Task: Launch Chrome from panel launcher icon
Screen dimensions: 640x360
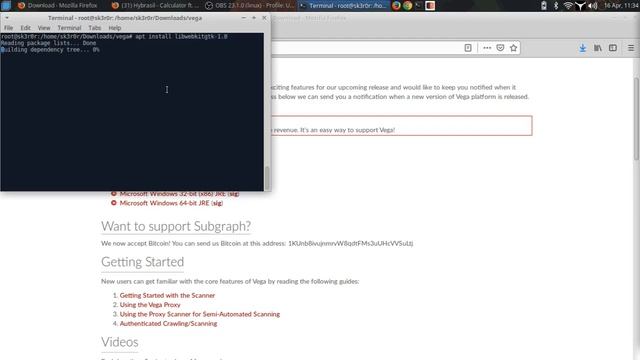Action: click(x=407, y=5)
